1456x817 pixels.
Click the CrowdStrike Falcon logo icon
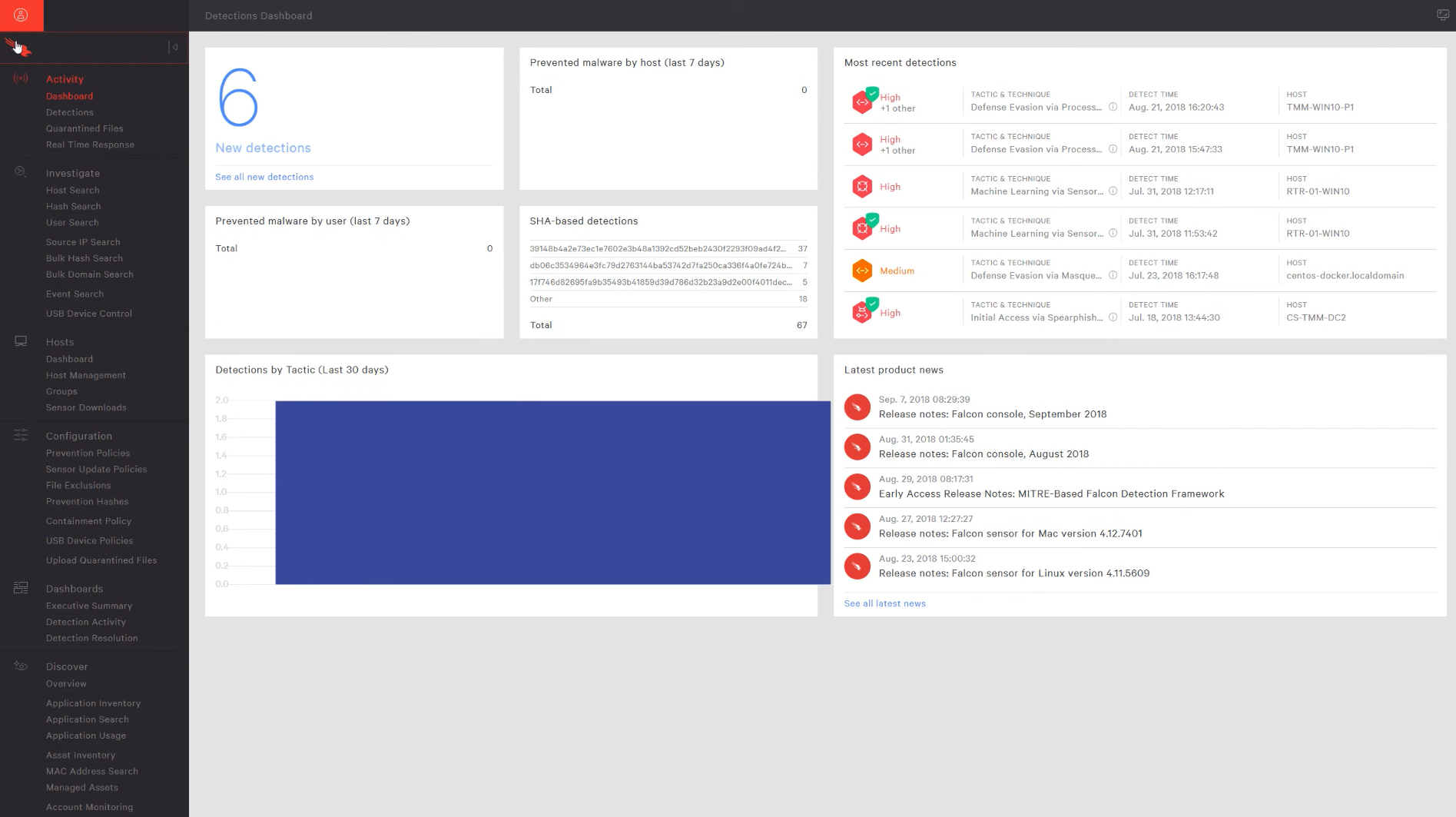point(18,48)
